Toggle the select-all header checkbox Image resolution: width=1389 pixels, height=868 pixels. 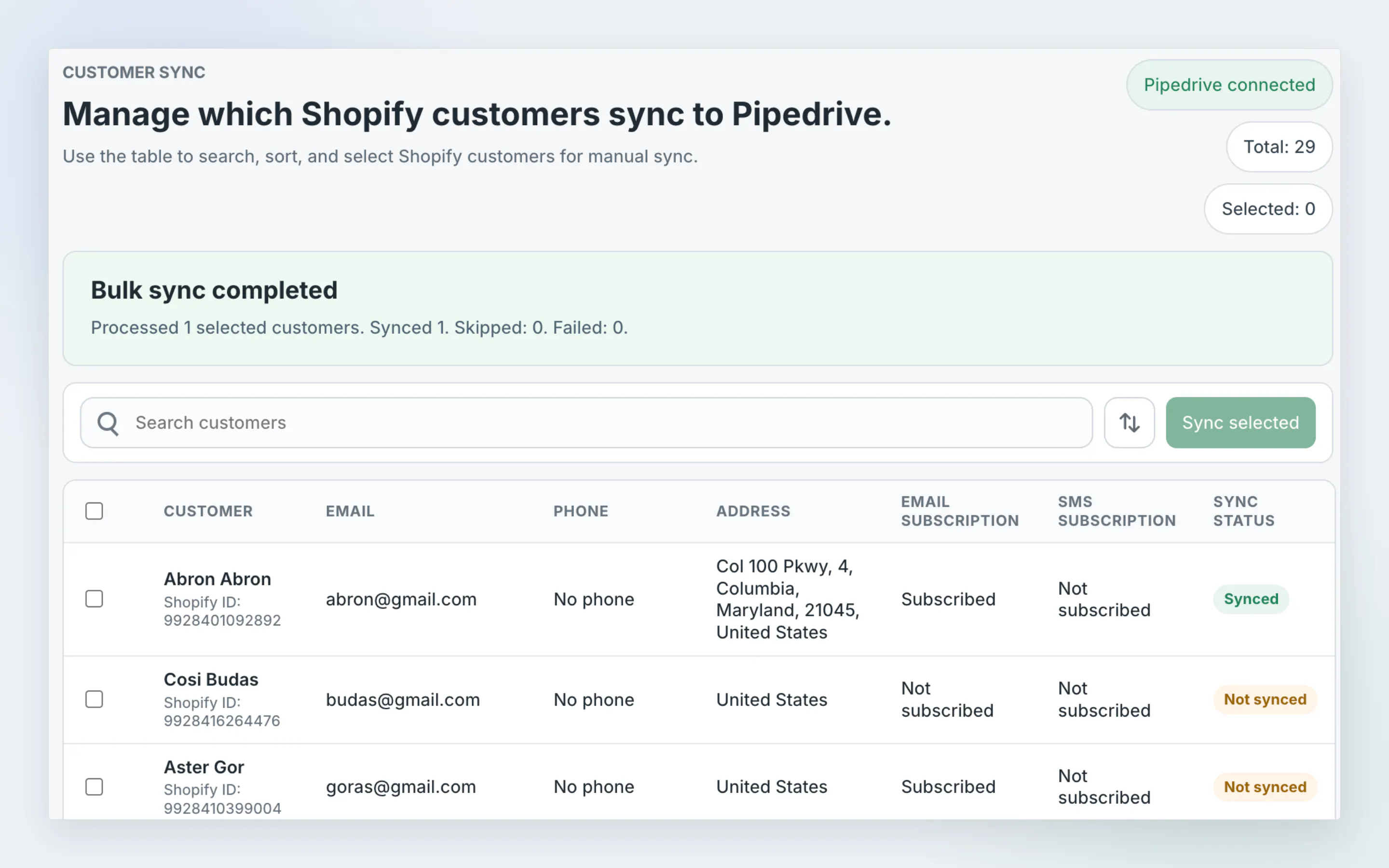(x=94, y=511)
